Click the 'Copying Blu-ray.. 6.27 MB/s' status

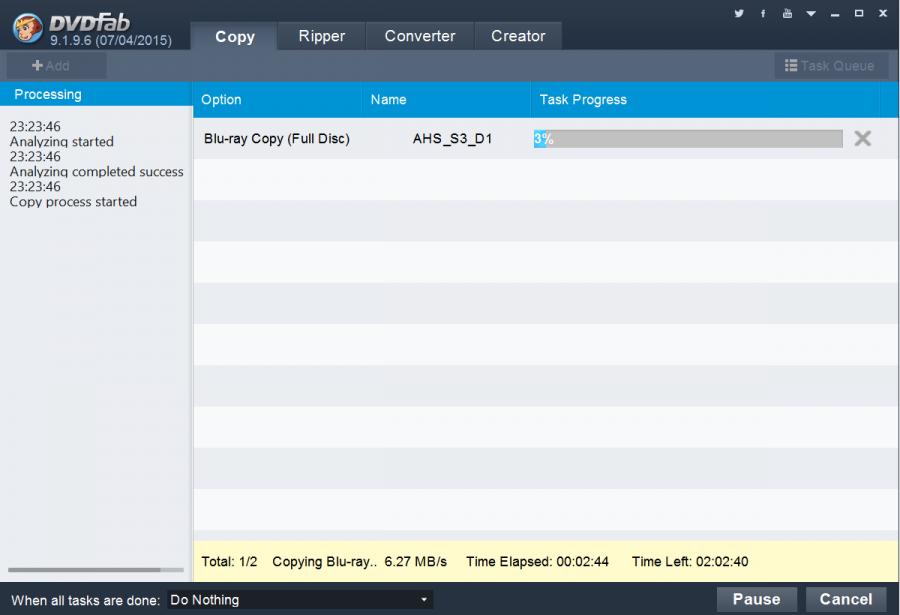click(359, 562)
